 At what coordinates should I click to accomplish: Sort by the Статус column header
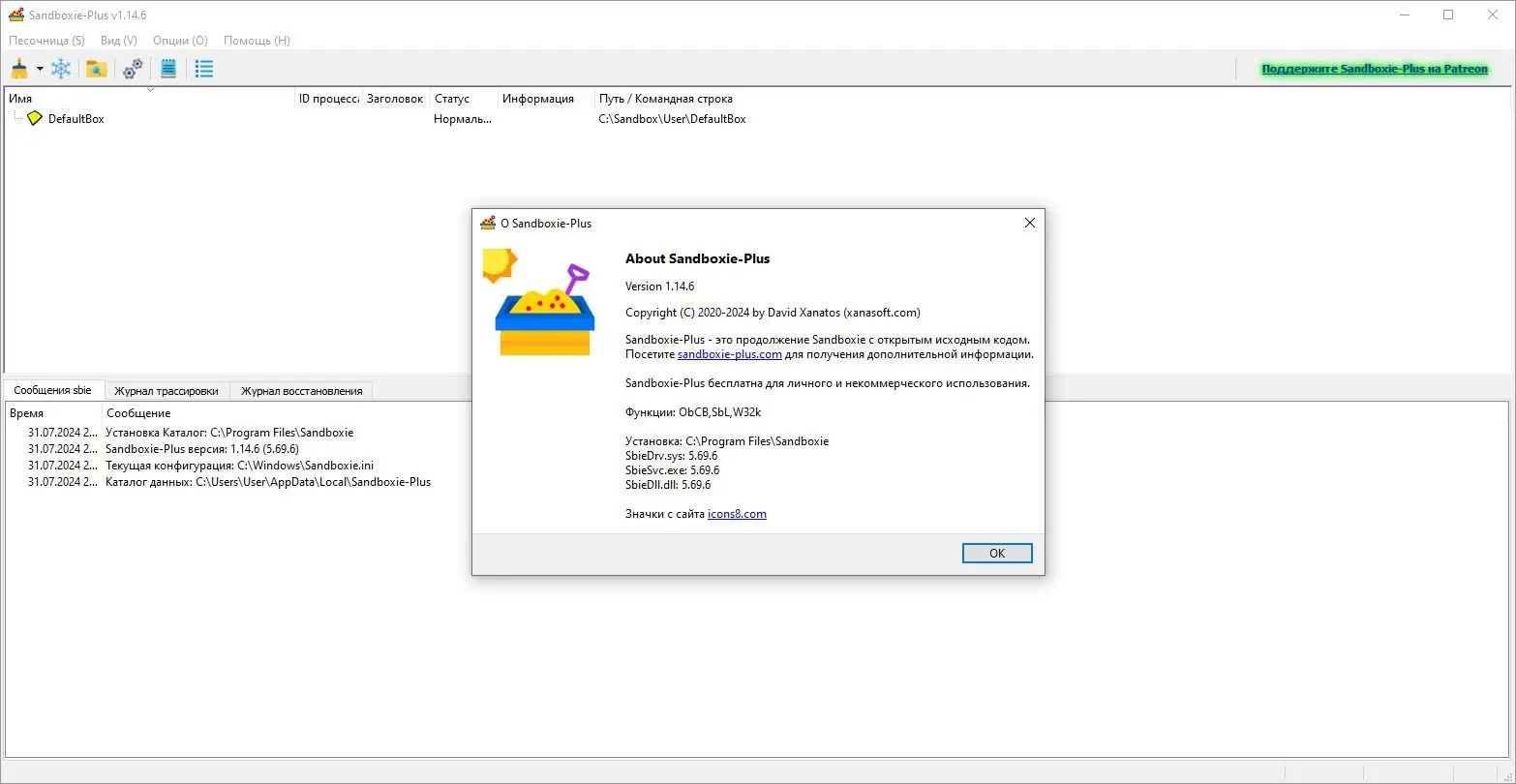point(465,98)
